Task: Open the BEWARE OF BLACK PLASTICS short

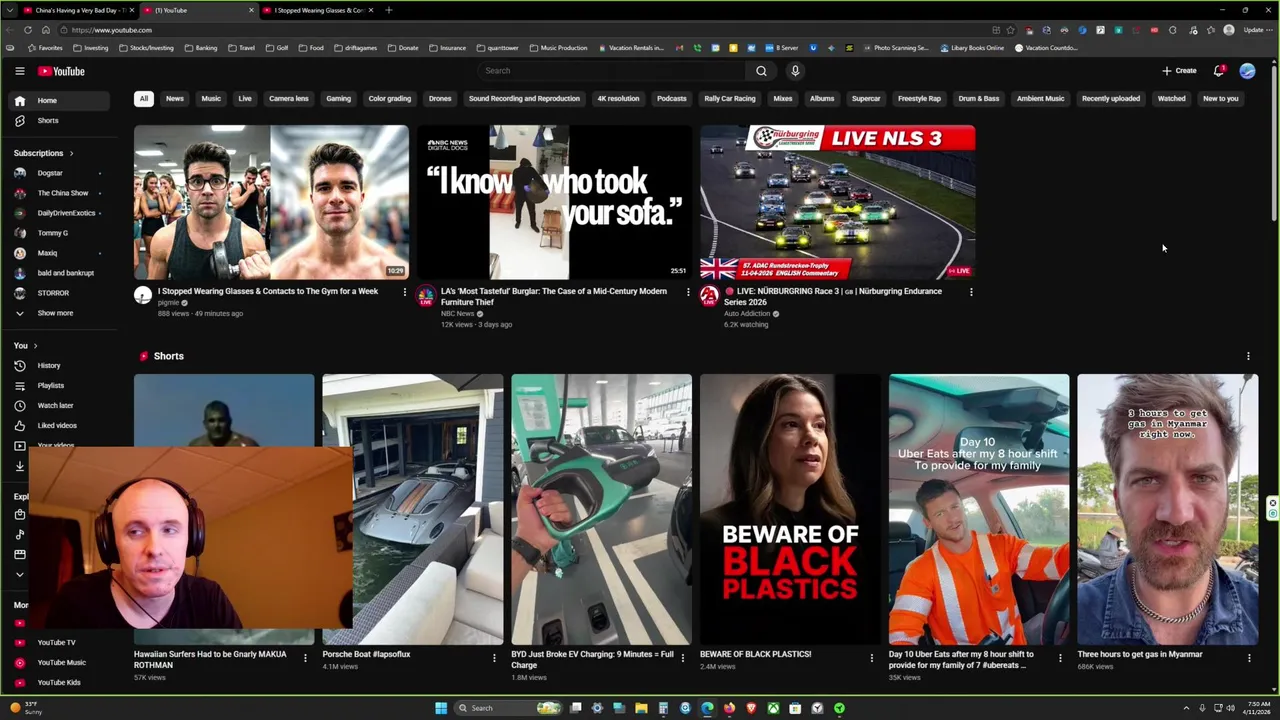Action: 790,510
